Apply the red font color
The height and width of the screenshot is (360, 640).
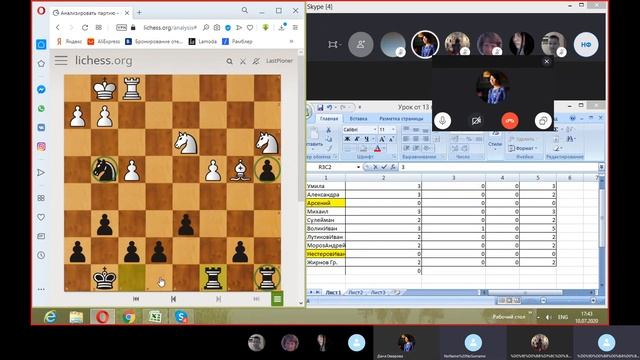pyautogui.click(x=378, y=149)
